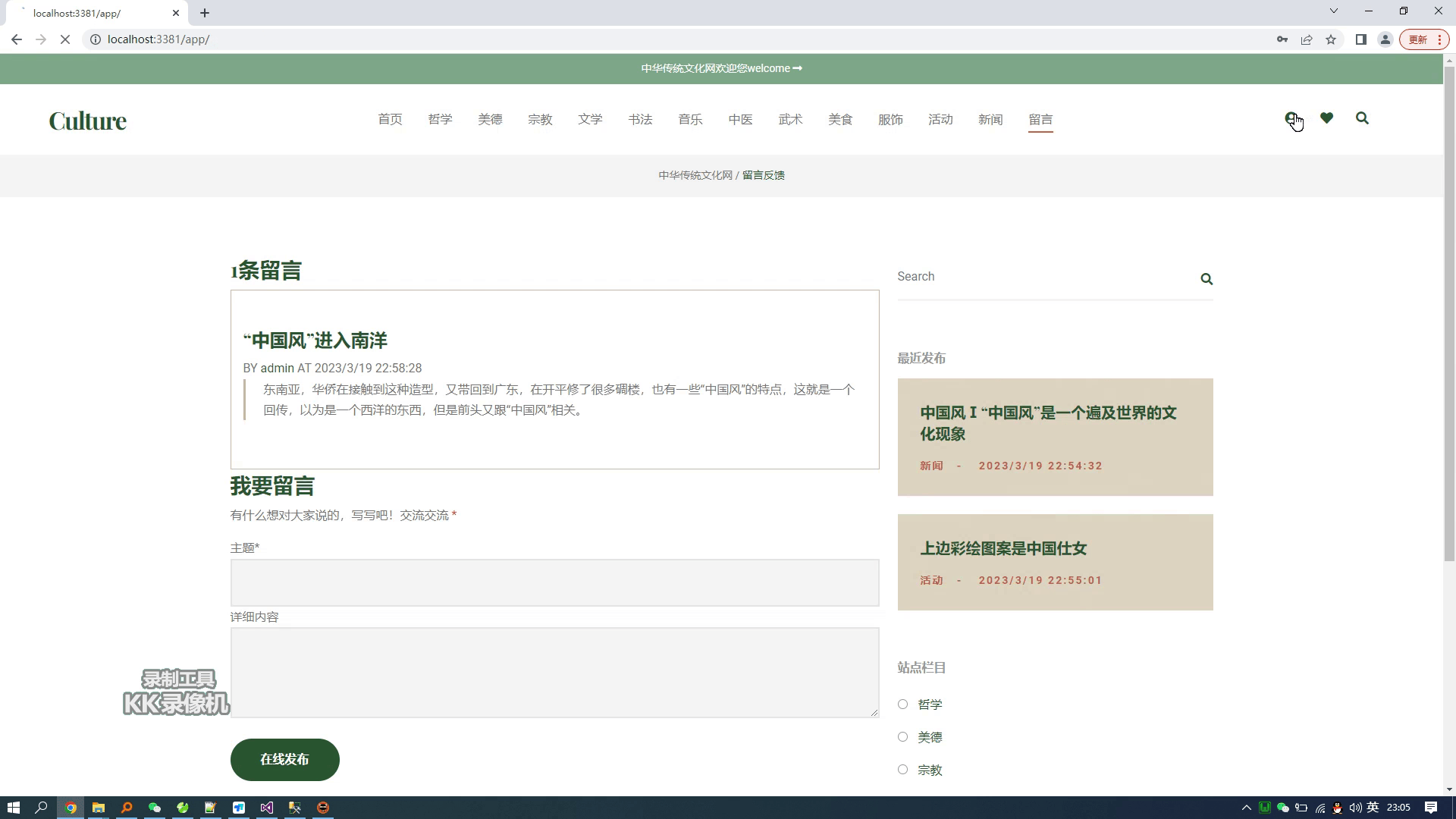This screenshot has height=819, width=1456.
Task: Open the 文学 nav item
Action: click(590, 120)
